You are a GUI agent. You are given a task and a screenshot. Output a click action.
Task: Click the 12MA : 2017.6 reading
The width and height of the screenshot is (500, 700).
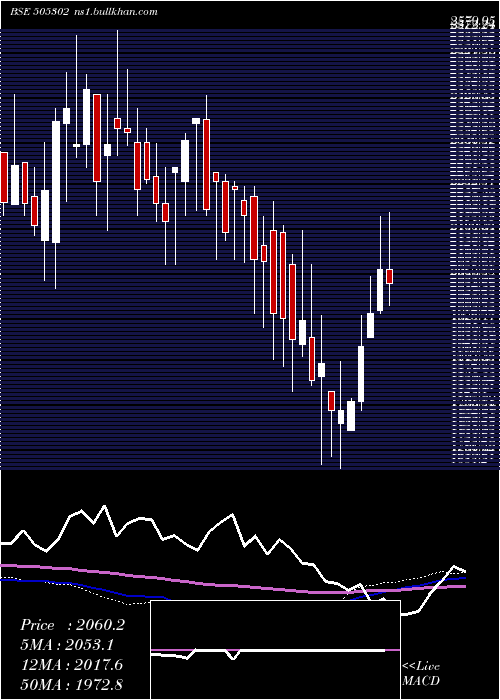click(72, 665)
